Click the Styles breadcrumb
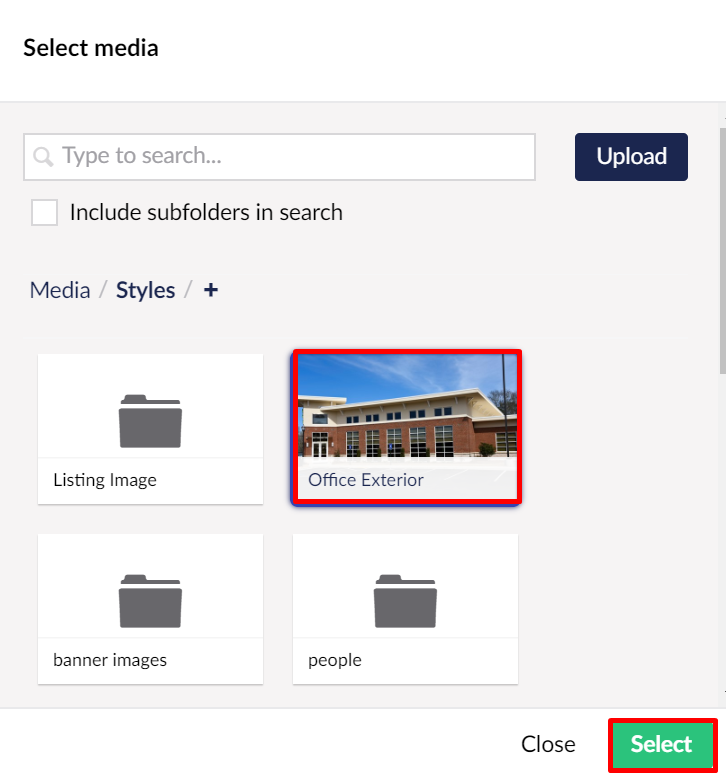 pos(145,290)
